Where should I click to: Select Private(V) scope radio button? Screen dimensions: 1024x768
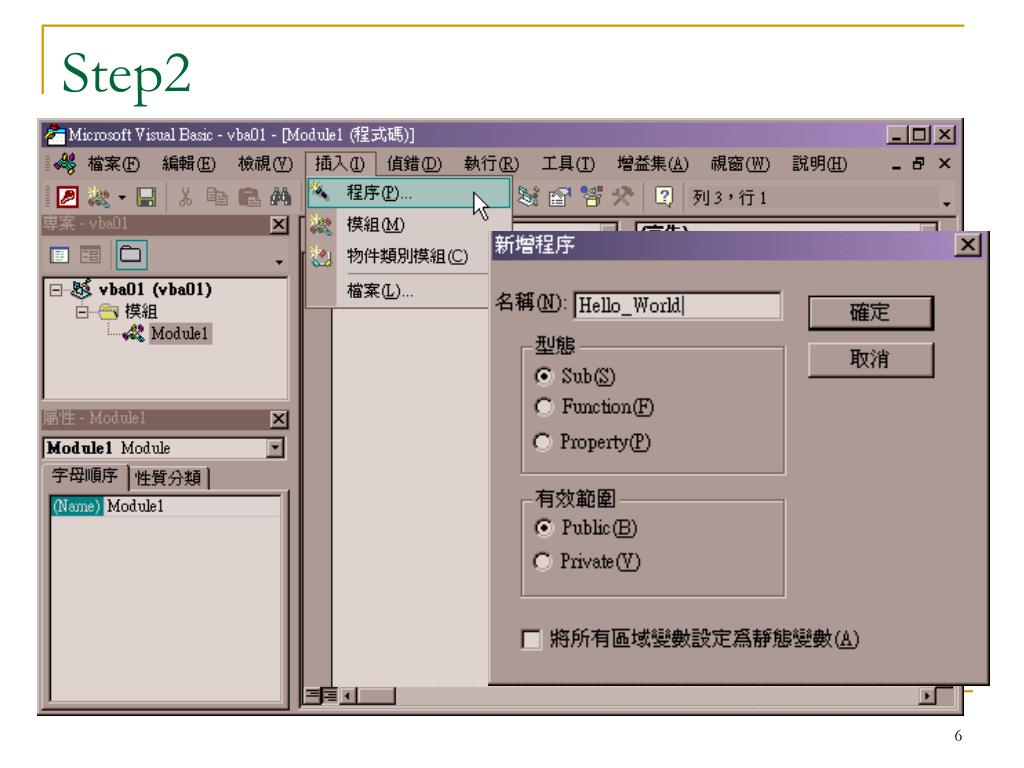coord(543,562)
